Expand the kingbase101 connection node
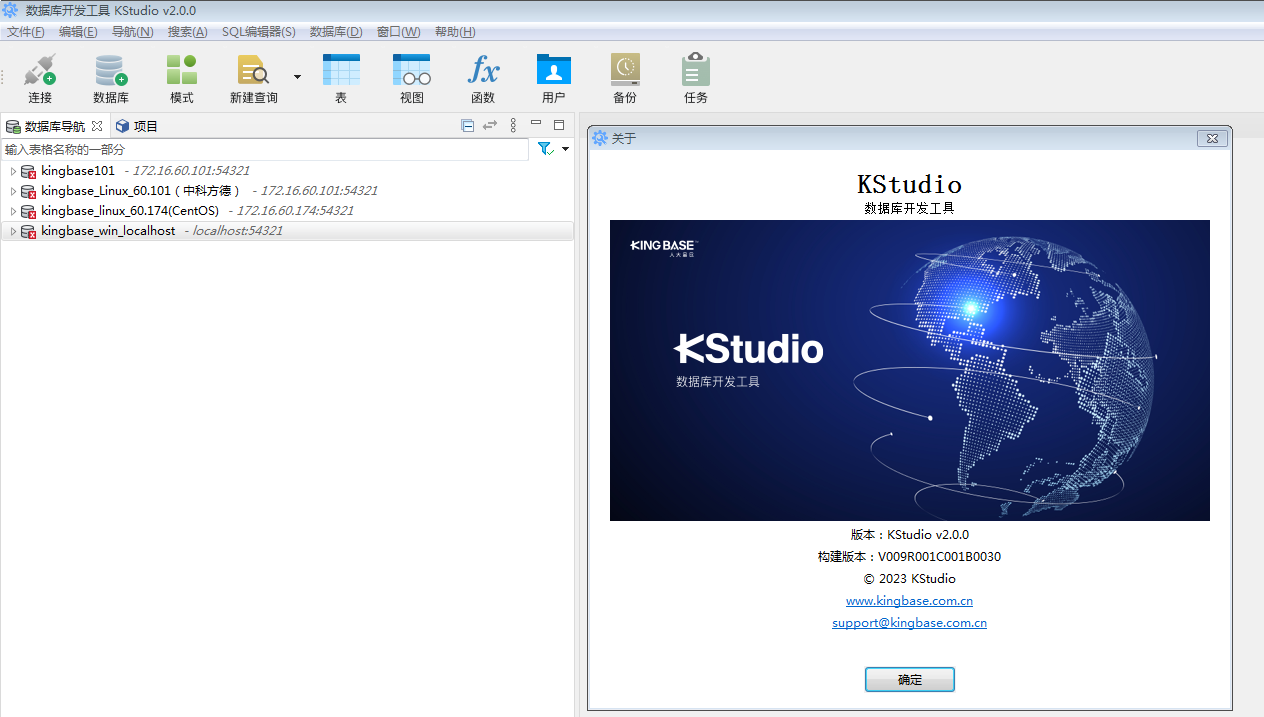This screenshot has height=717, width=1264. click(13, 171)
